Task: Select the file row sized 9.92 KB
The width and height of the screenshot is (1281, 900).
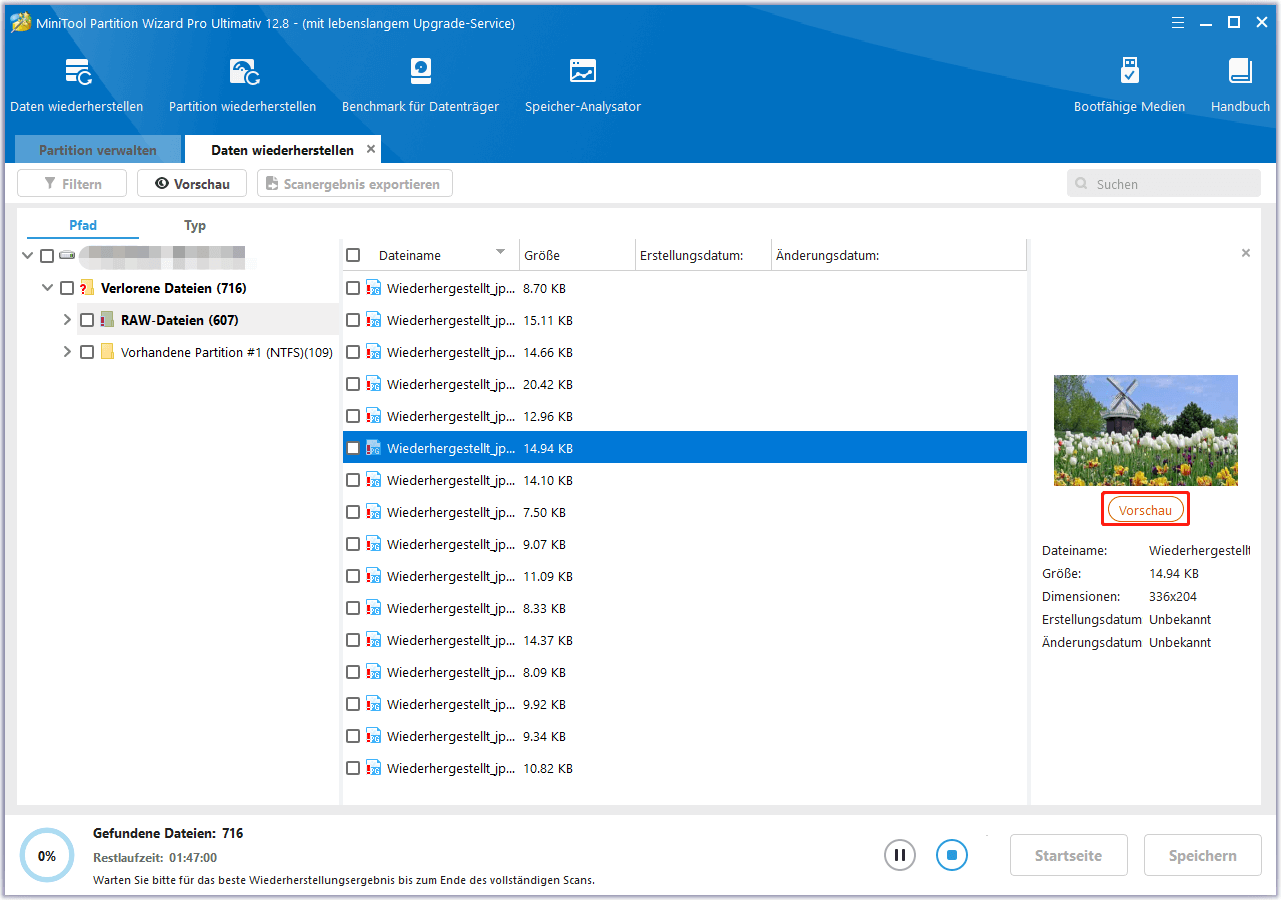Action: (x=685, y=704)
